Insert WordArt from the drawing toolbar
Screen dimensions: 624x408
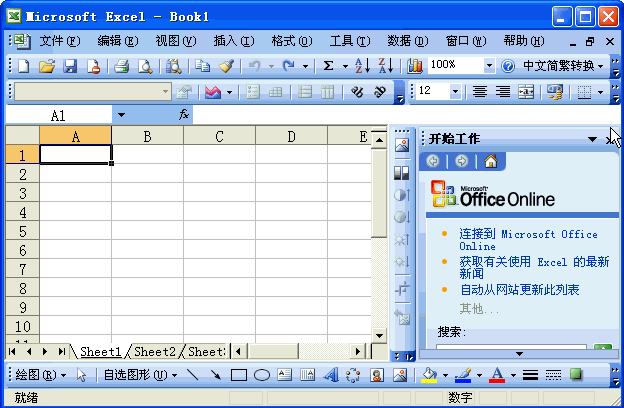331,375
